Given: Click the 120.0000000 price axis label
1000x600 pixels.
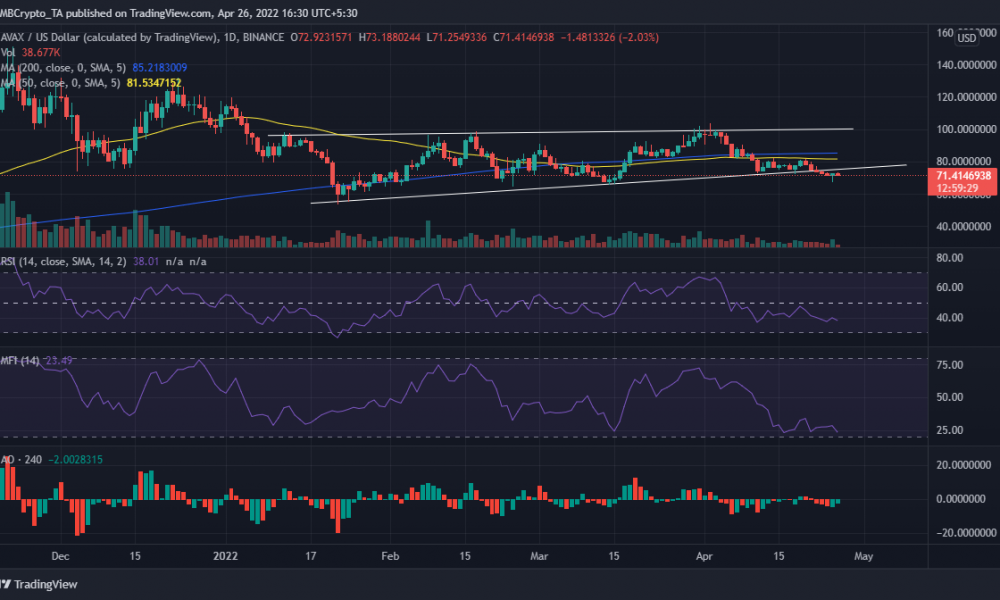Looking at the screenshot, I should tap(967, 98).
